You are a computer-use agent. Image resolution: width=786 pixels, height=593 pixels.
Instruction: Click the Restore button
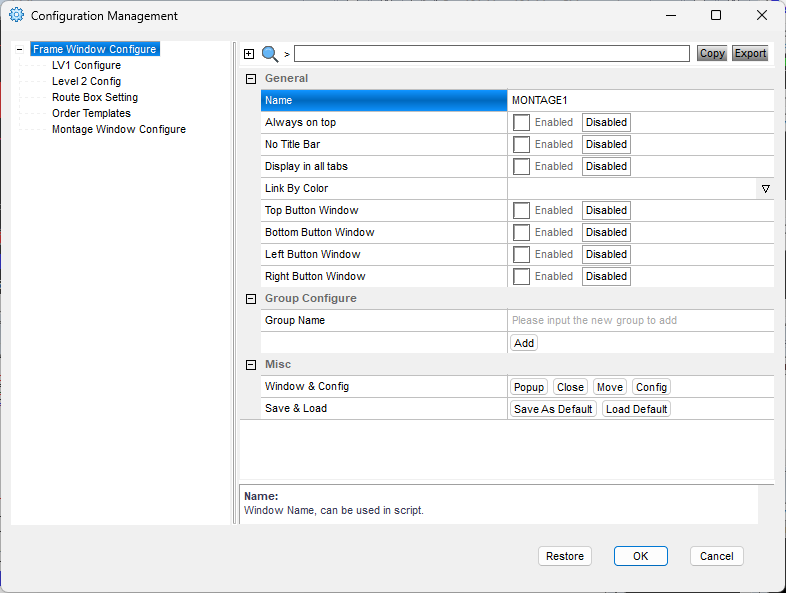tap(565, 556)
